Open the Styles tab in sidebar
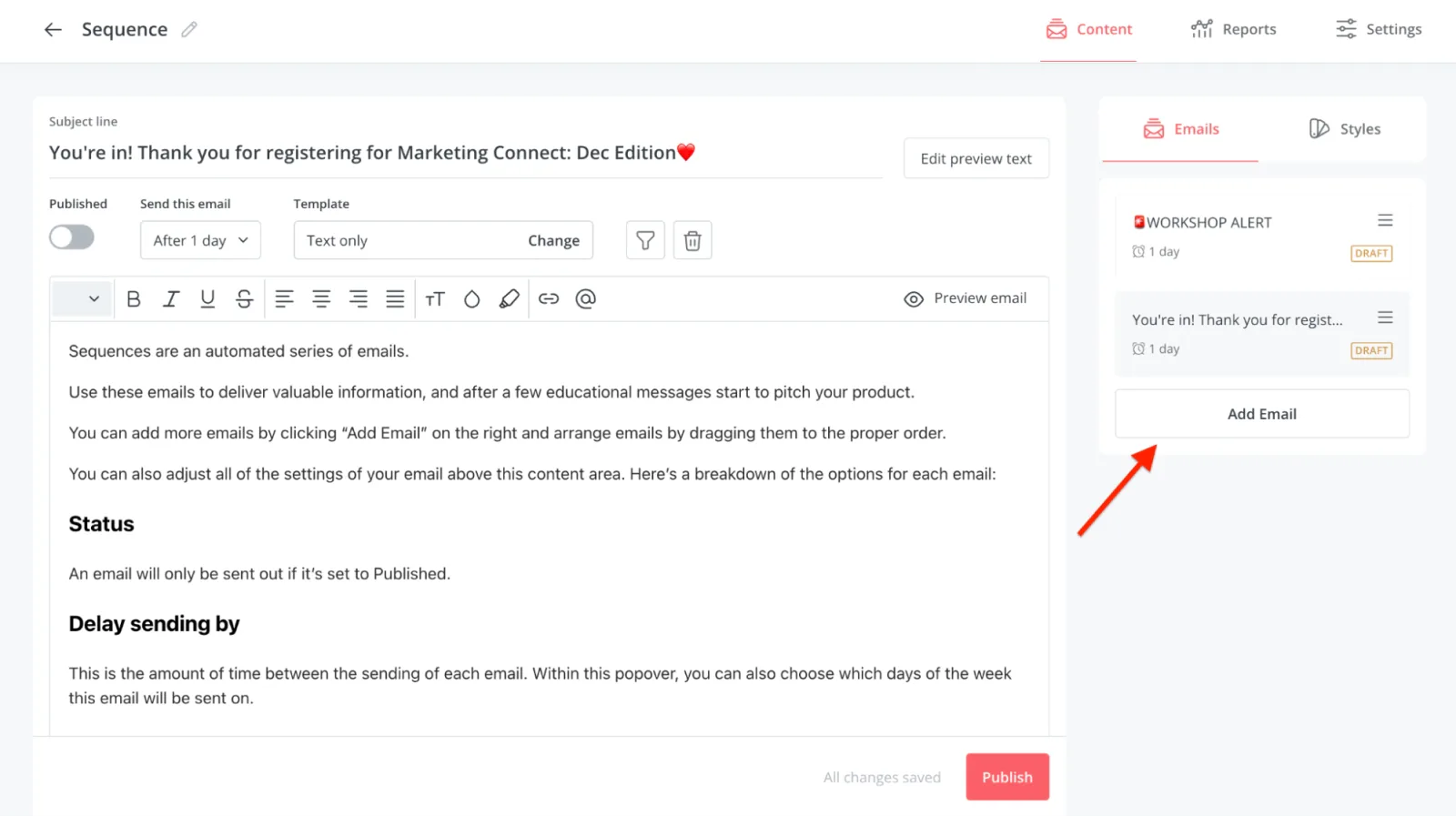1456x816 pixels. coord(1344,129)
